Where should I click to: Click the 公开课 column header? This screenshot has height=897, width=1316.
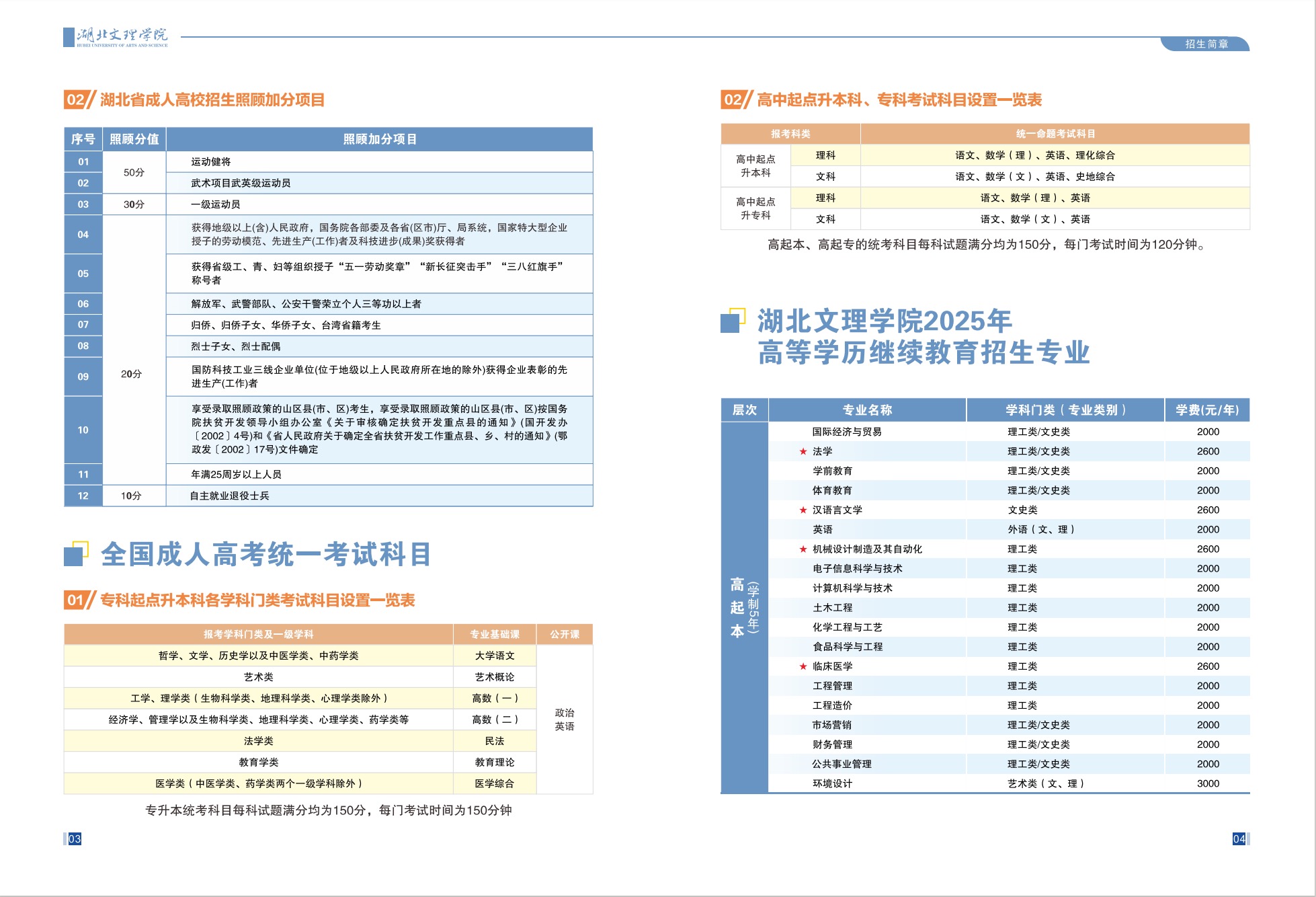point(565,634)
